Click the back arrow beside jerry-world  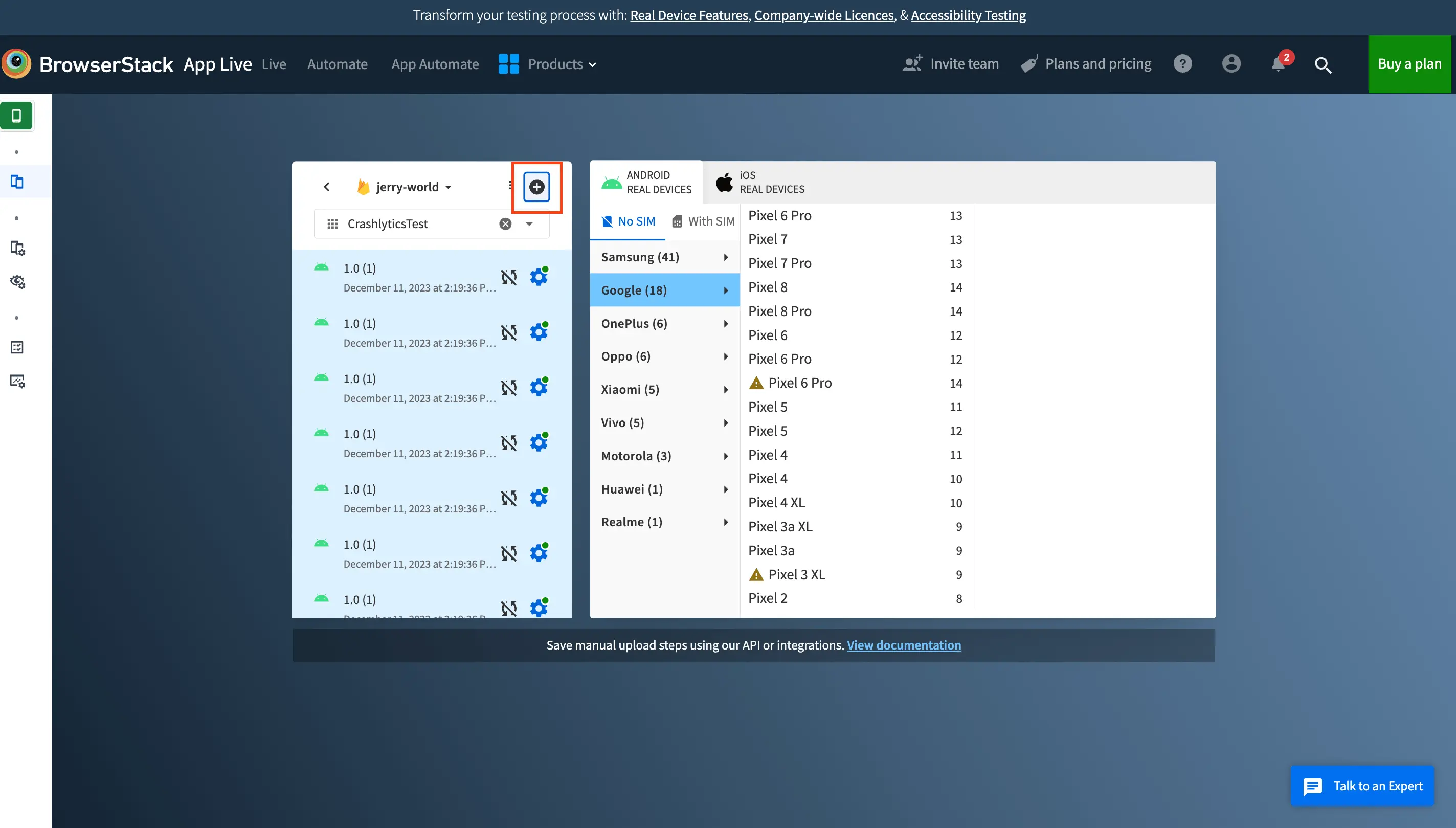pyautogui.click(x=326, y=187)
